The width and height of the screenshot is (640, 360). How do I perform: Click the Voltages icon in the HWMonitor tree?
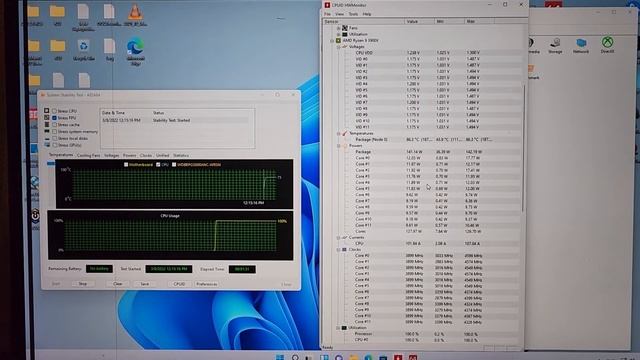click(x=344, y=47)
